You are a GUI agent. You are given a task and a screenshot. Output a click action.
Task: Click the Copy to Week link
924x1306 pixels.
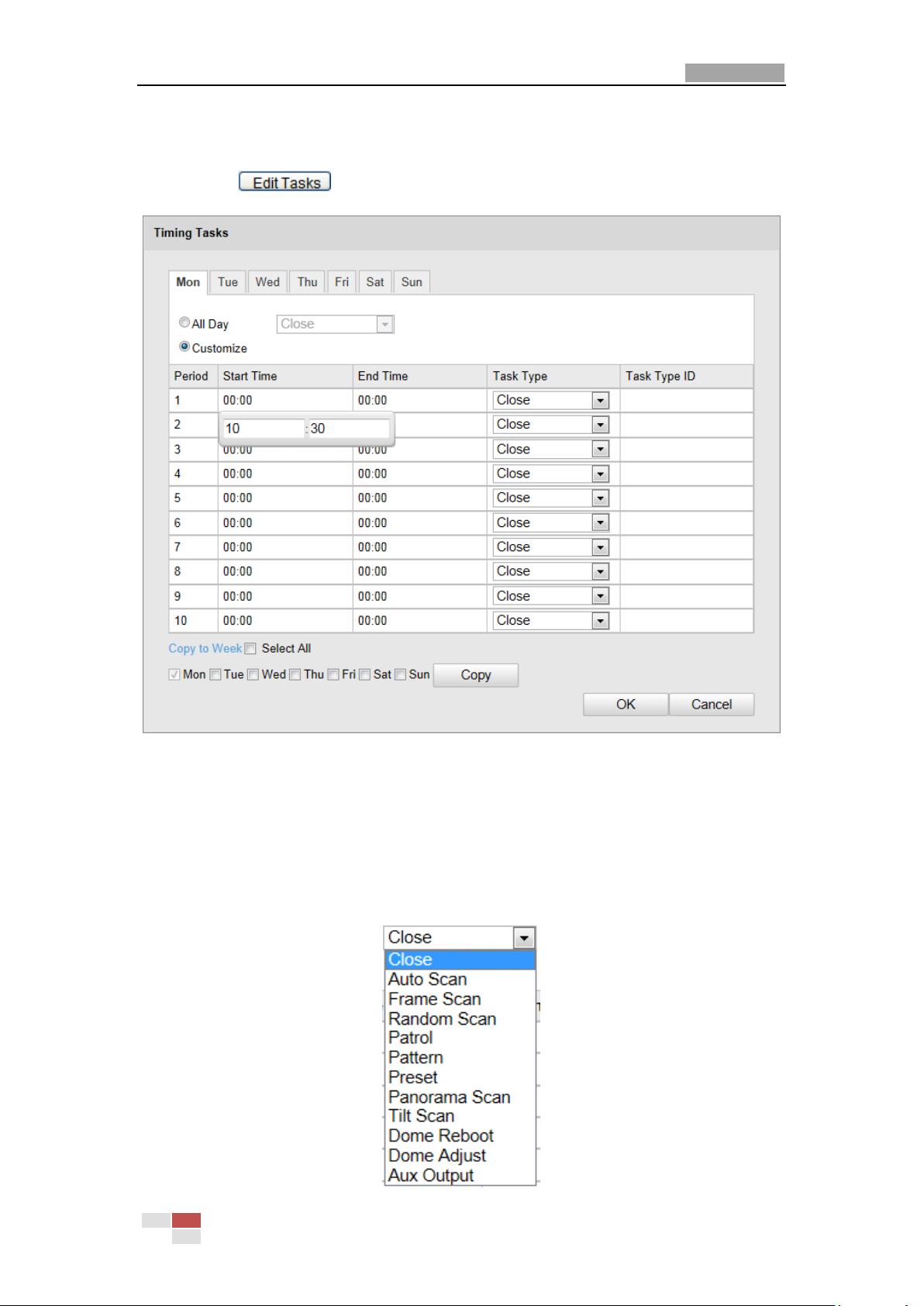[x=205, y=649]
